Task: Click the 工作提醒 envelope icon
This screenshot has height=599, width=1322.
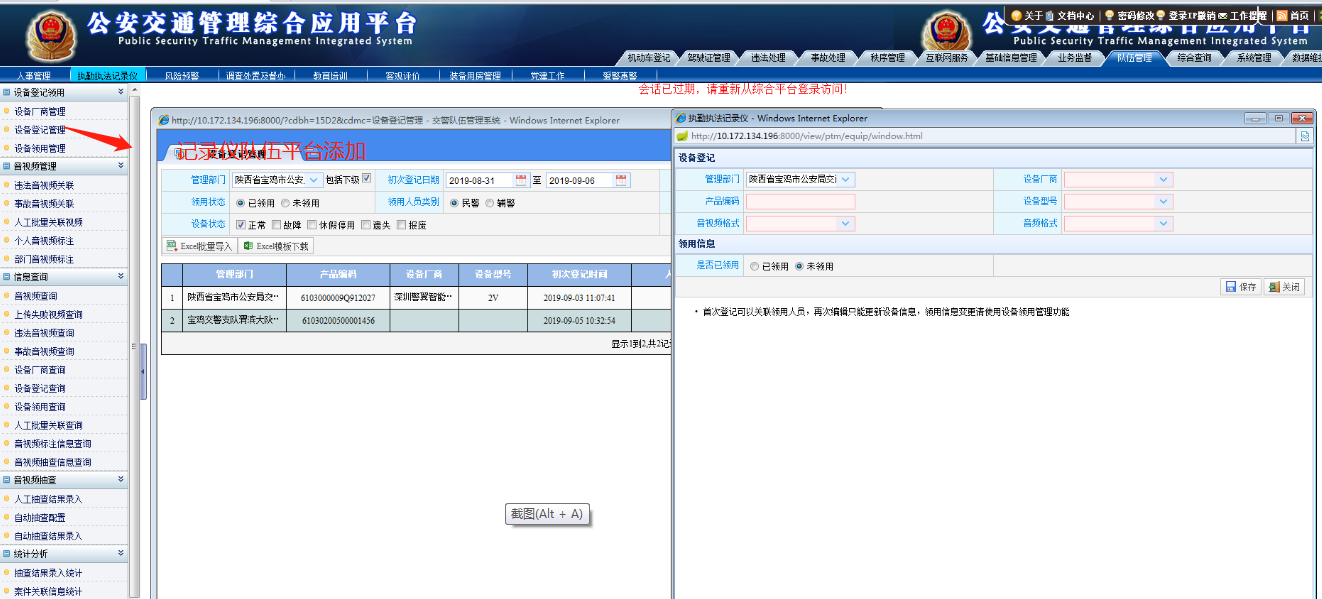Action: [x=1222, y=16]
